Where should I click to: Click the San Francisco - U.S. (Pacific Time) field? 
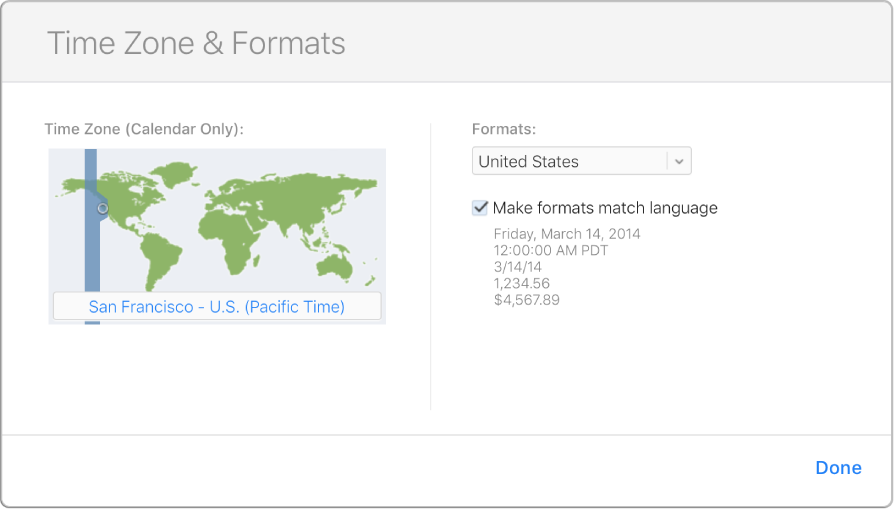(x=216, y=307)
